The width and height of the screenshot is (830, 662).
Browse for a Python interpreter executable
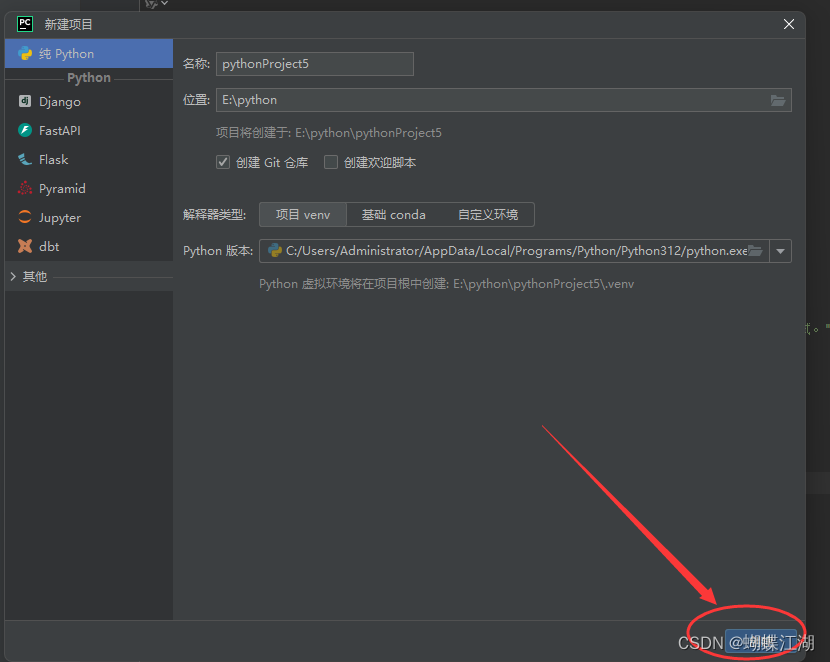[x=756, y=251]
